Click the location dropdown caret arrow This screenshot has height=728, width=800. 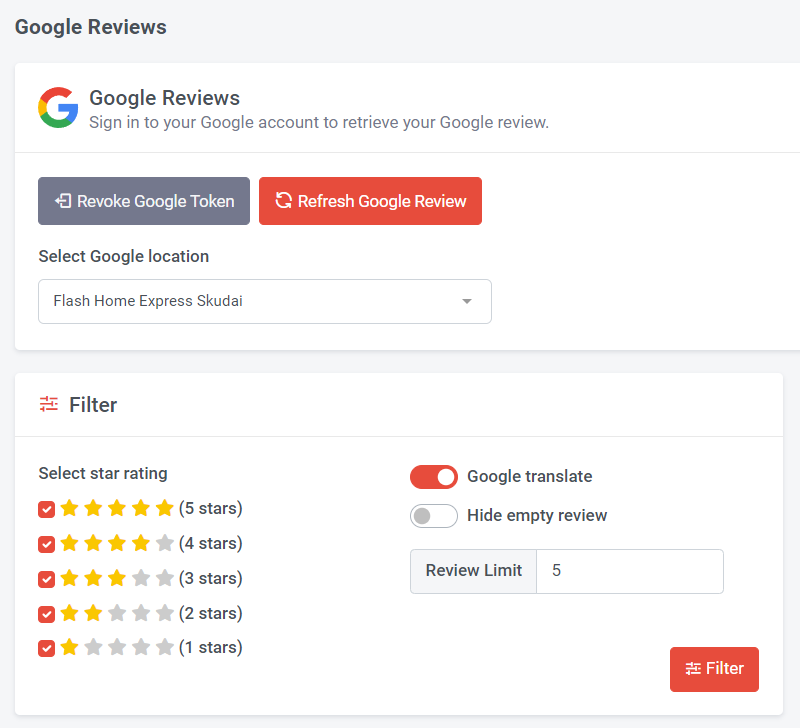pos(466,302)
